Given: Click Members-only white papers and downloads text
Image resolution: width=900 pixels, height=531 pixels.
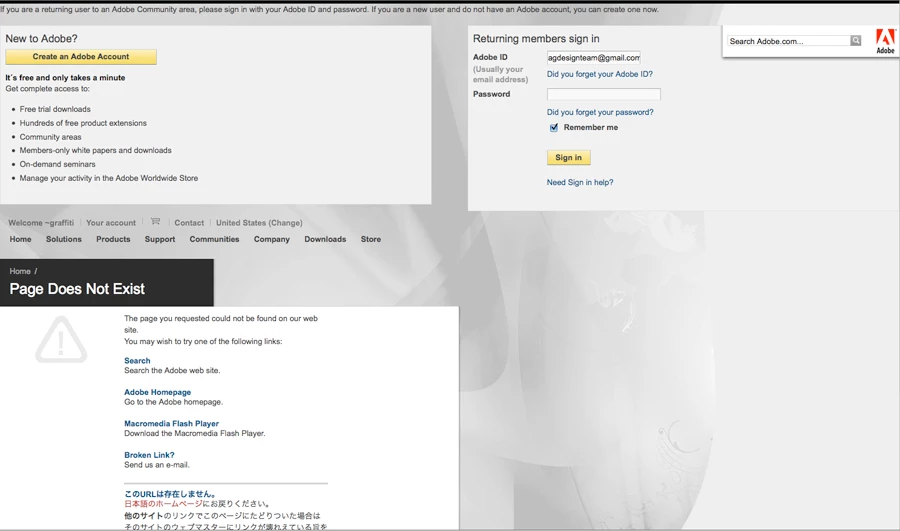Looking at the screenshot, I should [95, 150].
